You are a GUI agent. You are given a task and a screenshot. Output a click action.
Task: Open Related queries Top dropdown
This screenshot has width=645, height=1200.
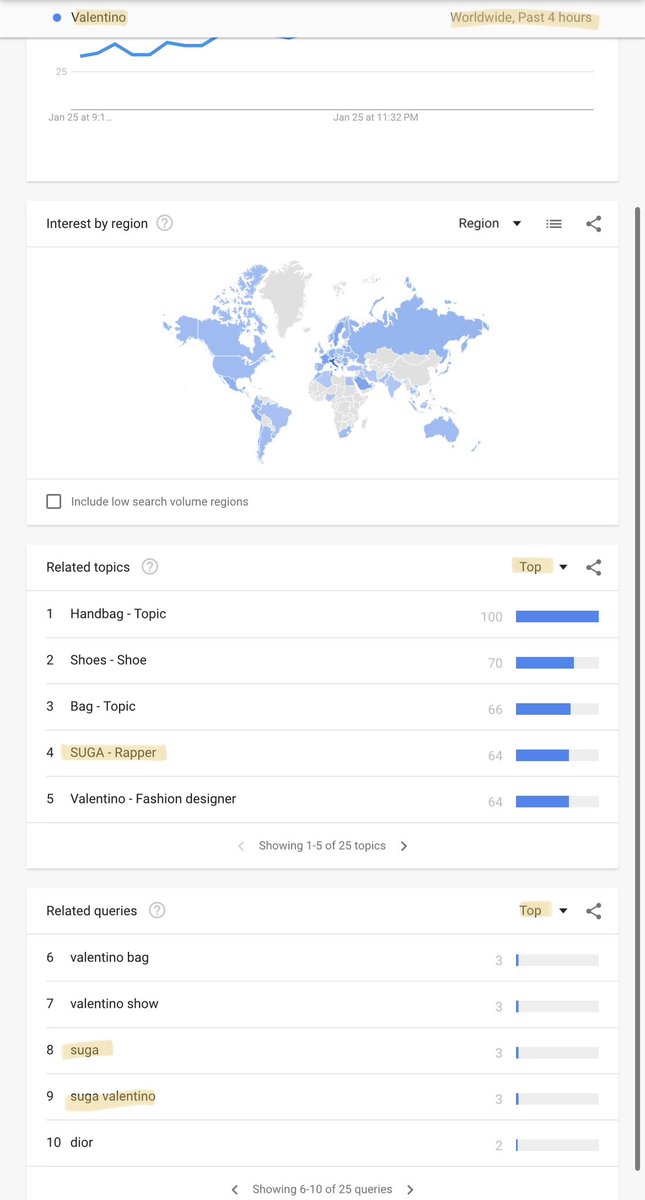(543, 910)
